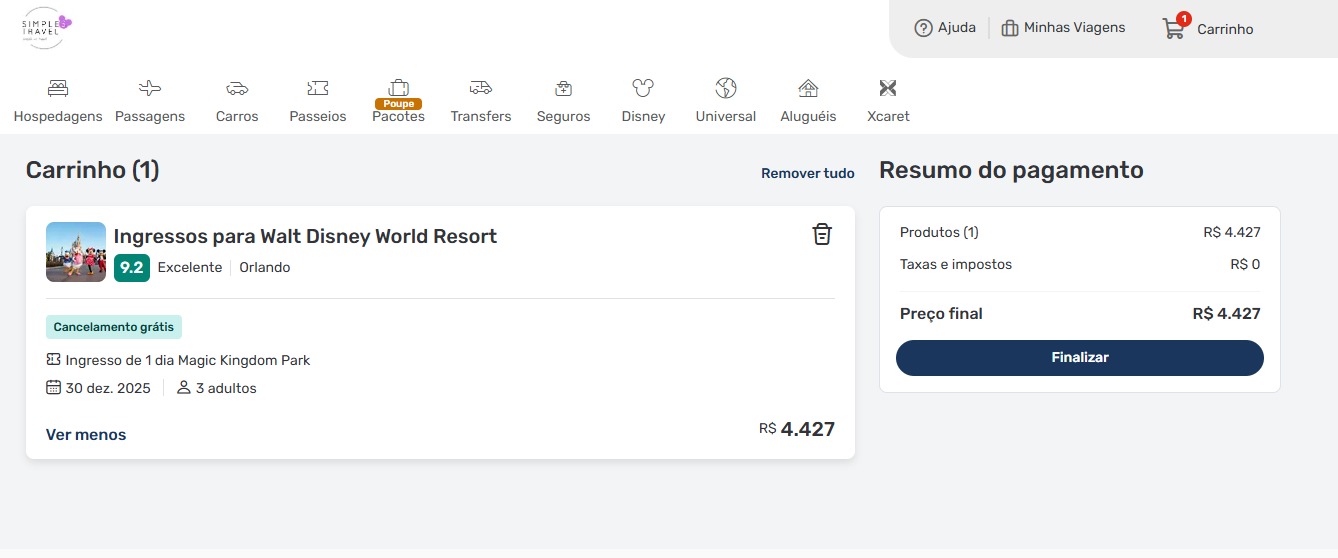The width and height of the screenshot is (1338, 558).
Task: Click the ticket icon beside Magic Kingdom Park
Action: [x=53, y=360]
